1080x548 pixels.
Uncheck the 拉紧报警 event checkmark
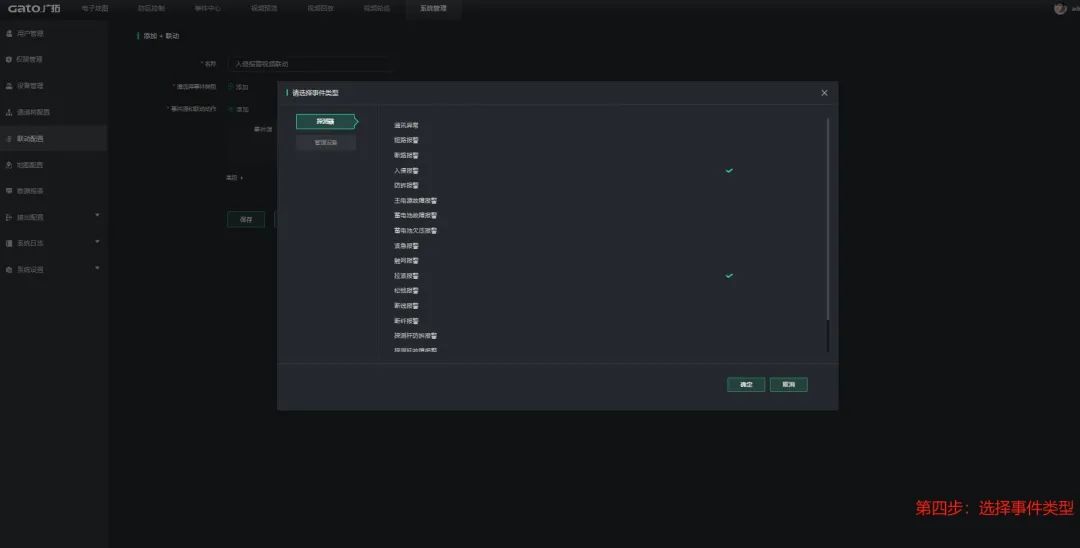(x=729, y=275)
